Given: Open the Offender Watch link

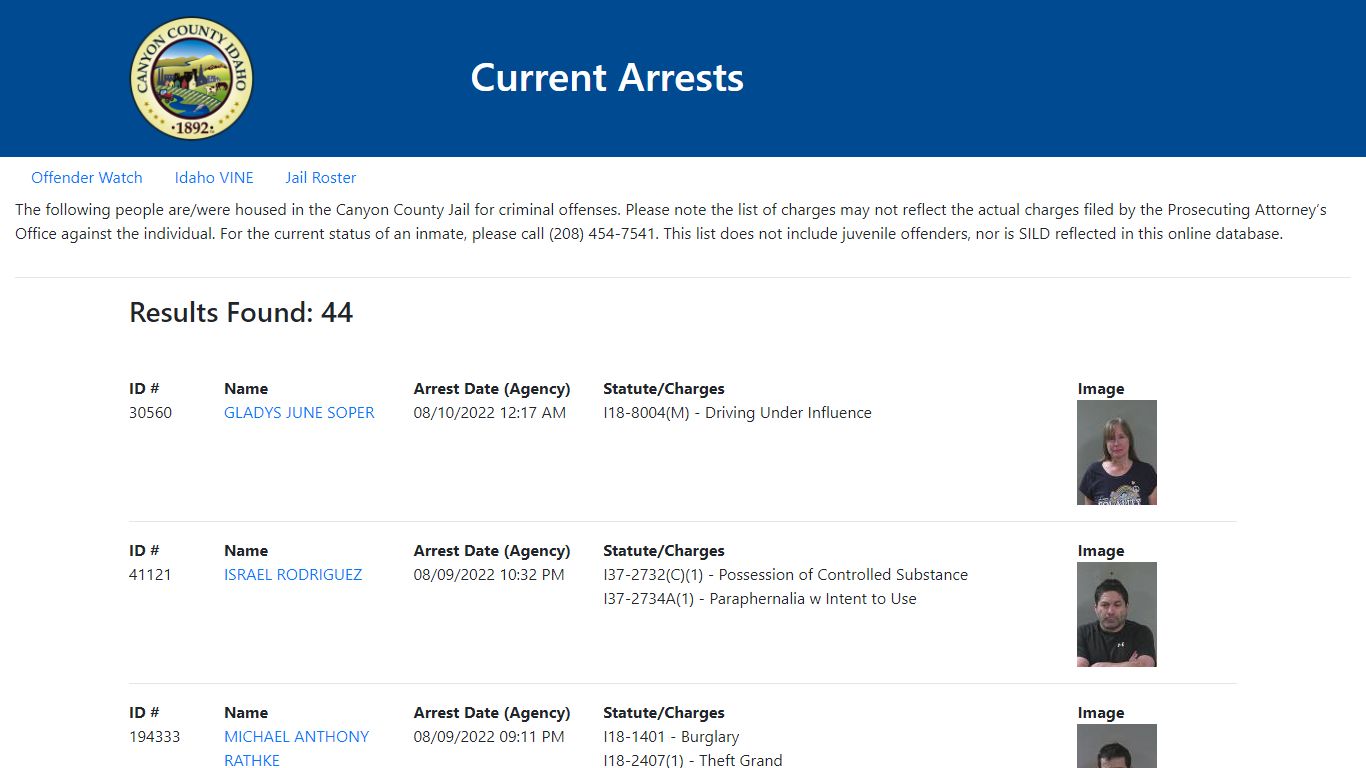Looking at the screenshot, I should click(87, 178).
